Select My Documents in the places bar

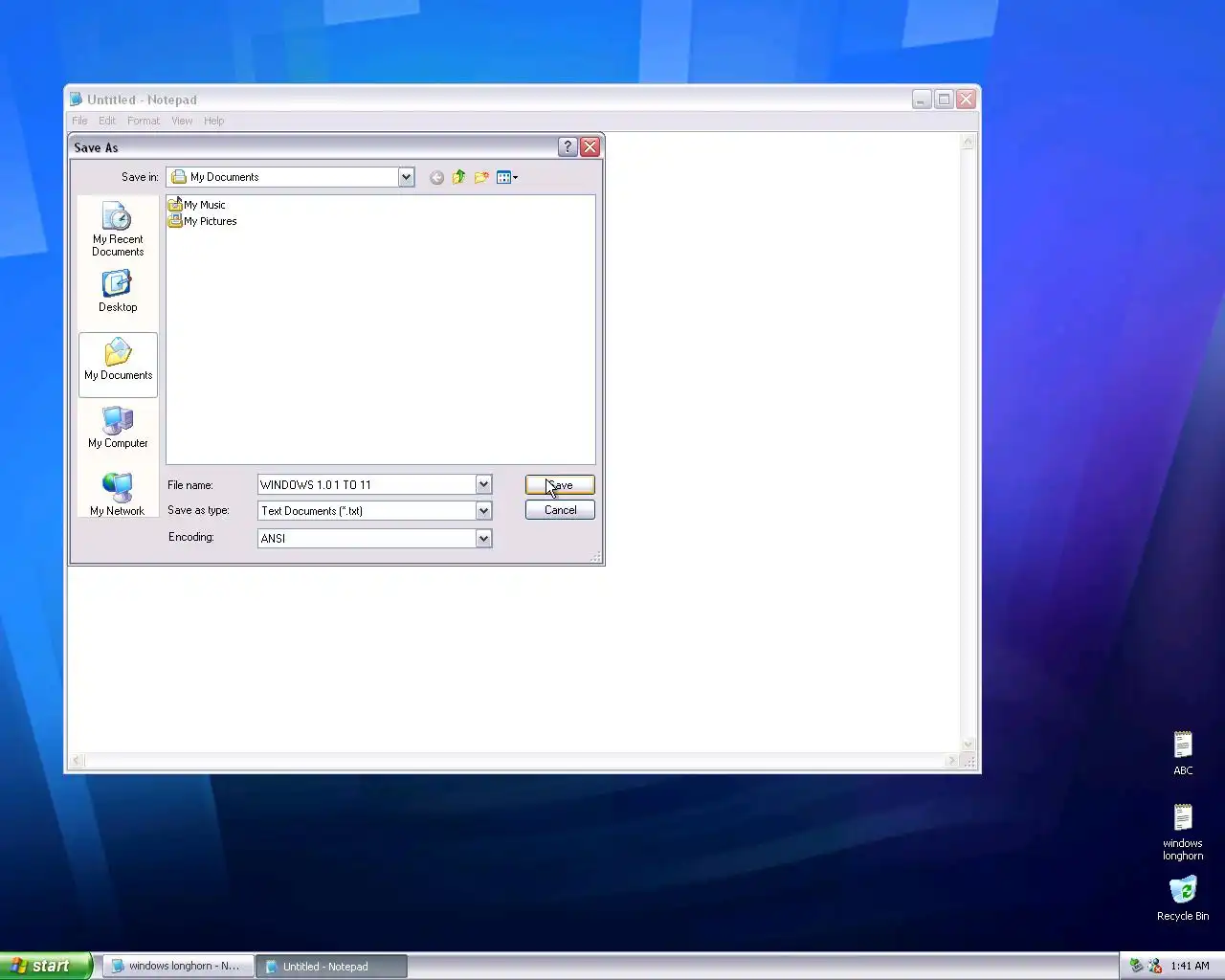point(118,365)
